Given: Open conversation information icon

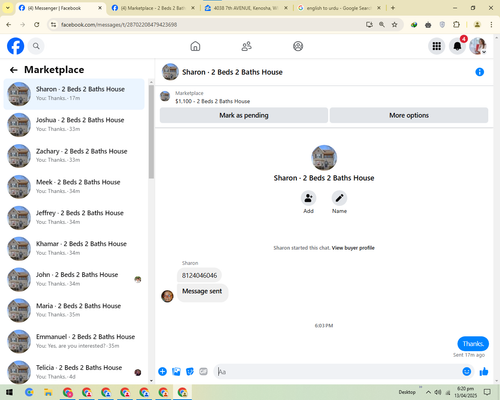Looking at the screenshot, I should (479, 72).
